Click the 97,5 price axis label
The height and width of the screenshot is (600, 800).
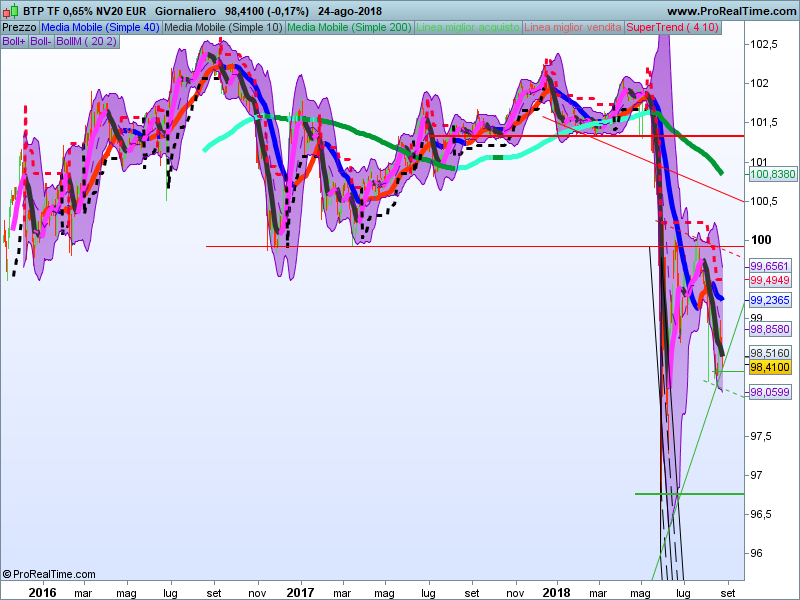[x=761, y=436]
